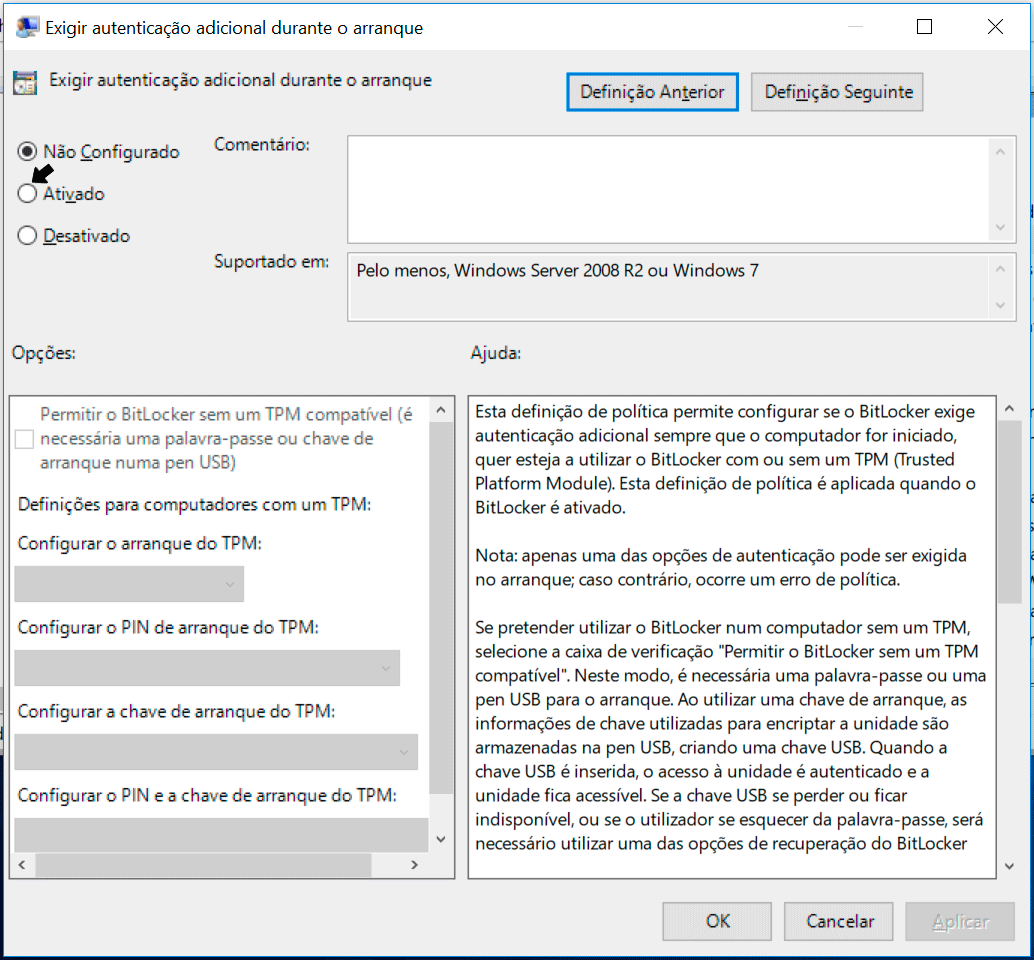The height and width of the screenshot is (960, 1034).
Task: Click the policy name heading below title bar
Action: point(241,80)
